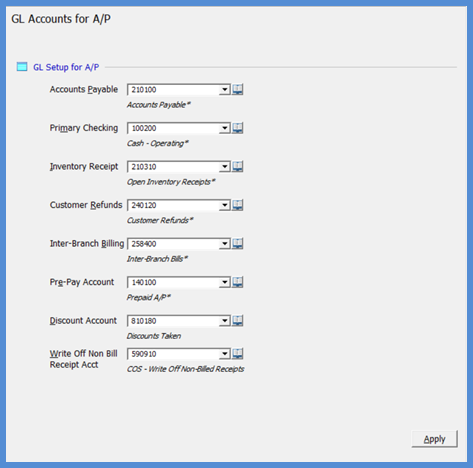473x468 pixels.
Task: Expand the Primary Checking dropdown arrow
Action: (x=225, y=128)
